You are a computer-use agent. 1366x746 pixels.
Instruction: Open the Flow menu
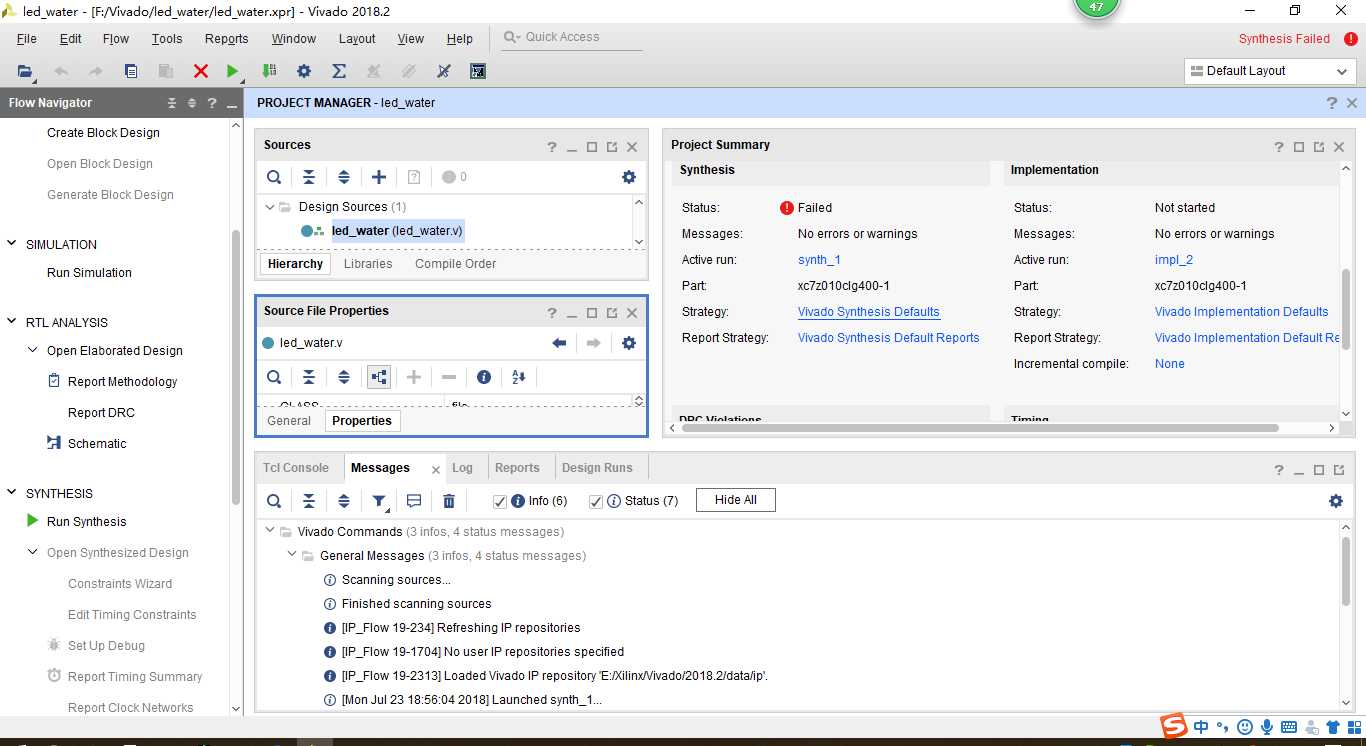(116, 39)
